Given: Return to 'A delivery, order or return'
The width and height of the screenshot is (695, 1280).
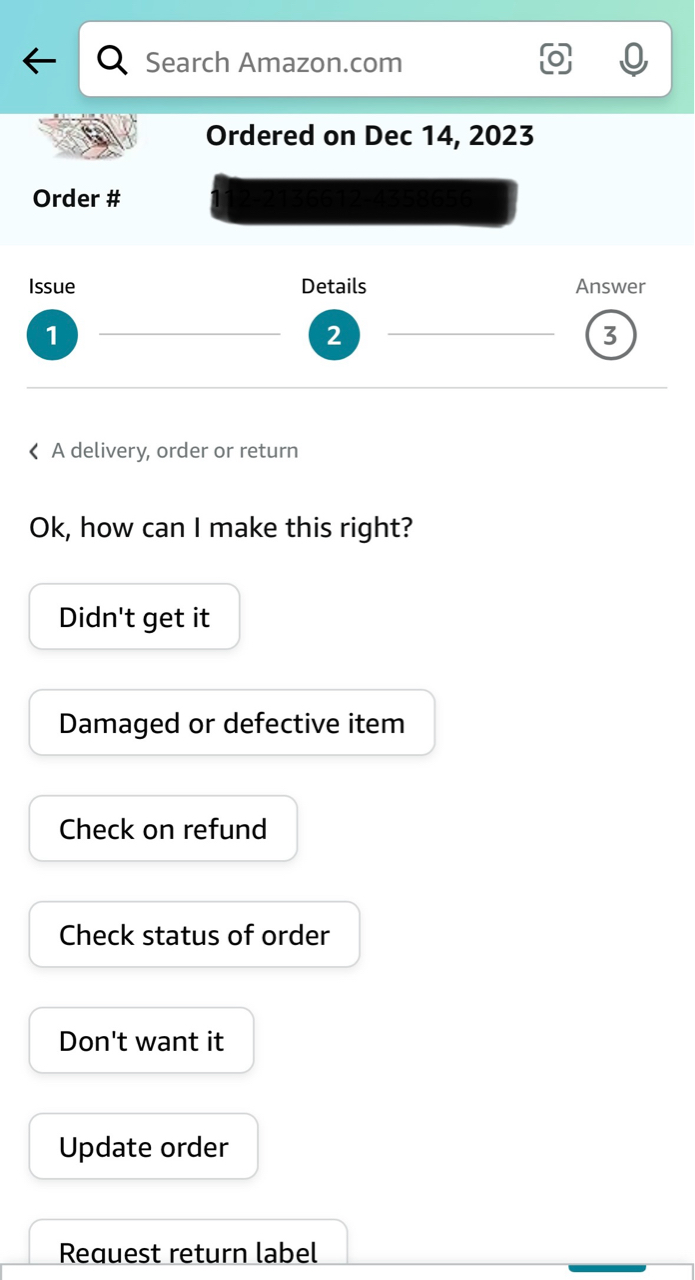Looking at the screenshot, I should coord(175,450).
